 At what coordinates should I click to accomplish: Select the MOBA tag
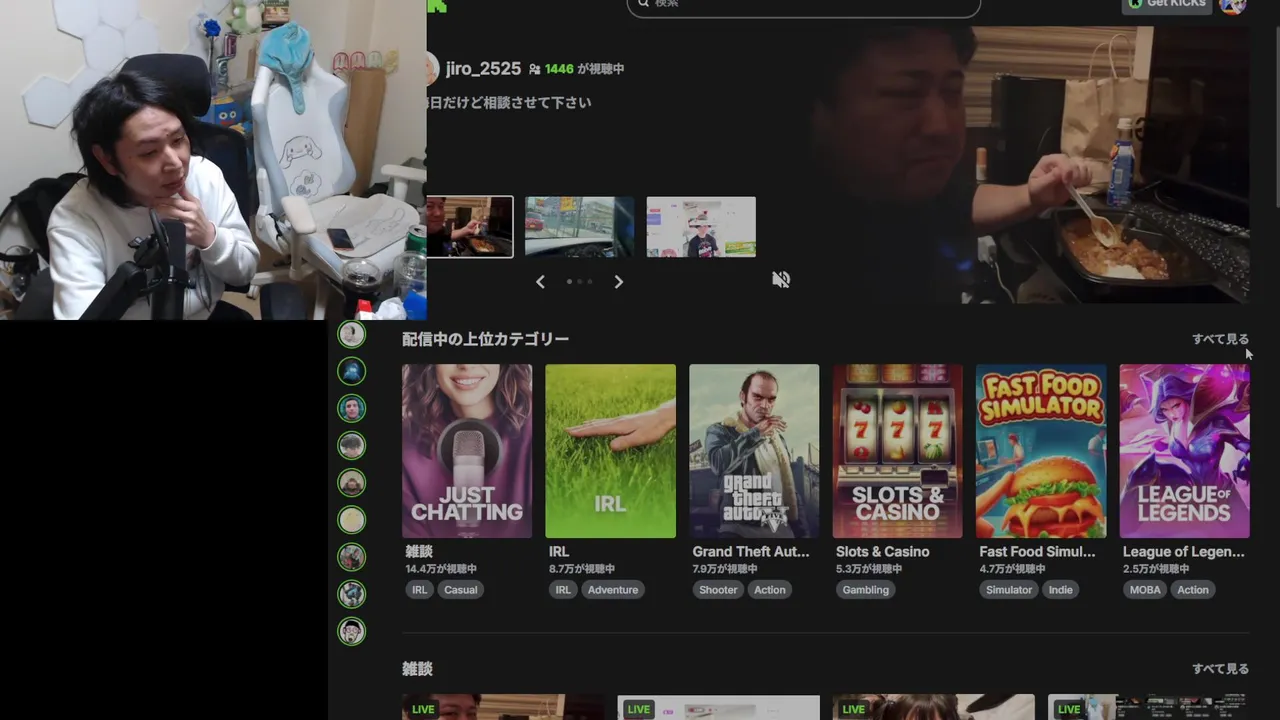pyautogui.click(x=1145, y=590)
